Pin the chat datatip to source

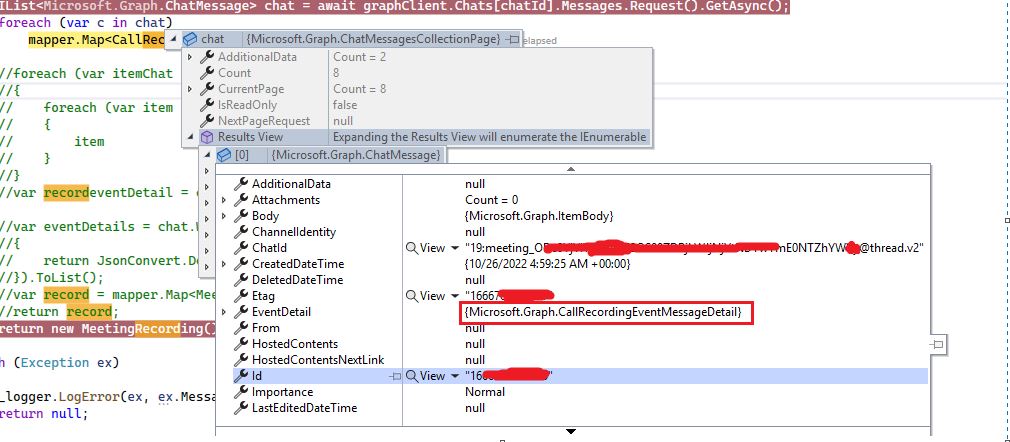click(513, 39)
